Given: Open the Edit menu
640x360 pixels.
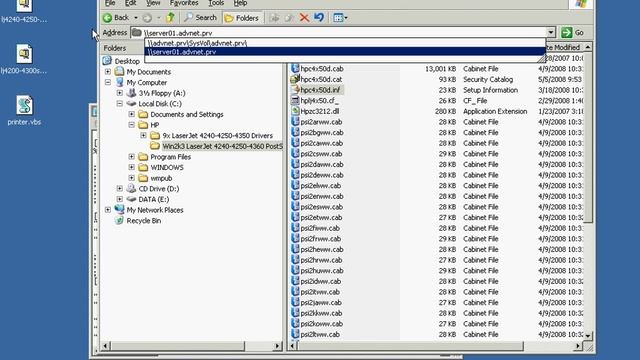Looking at the screenshot, I should [131, 3].
